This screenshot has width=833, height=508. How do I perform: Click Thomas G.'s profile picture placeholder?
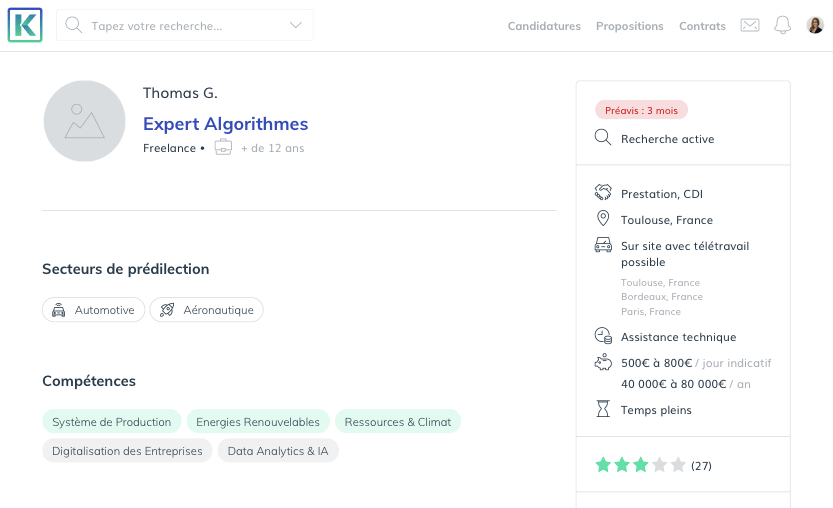[84, 121]
